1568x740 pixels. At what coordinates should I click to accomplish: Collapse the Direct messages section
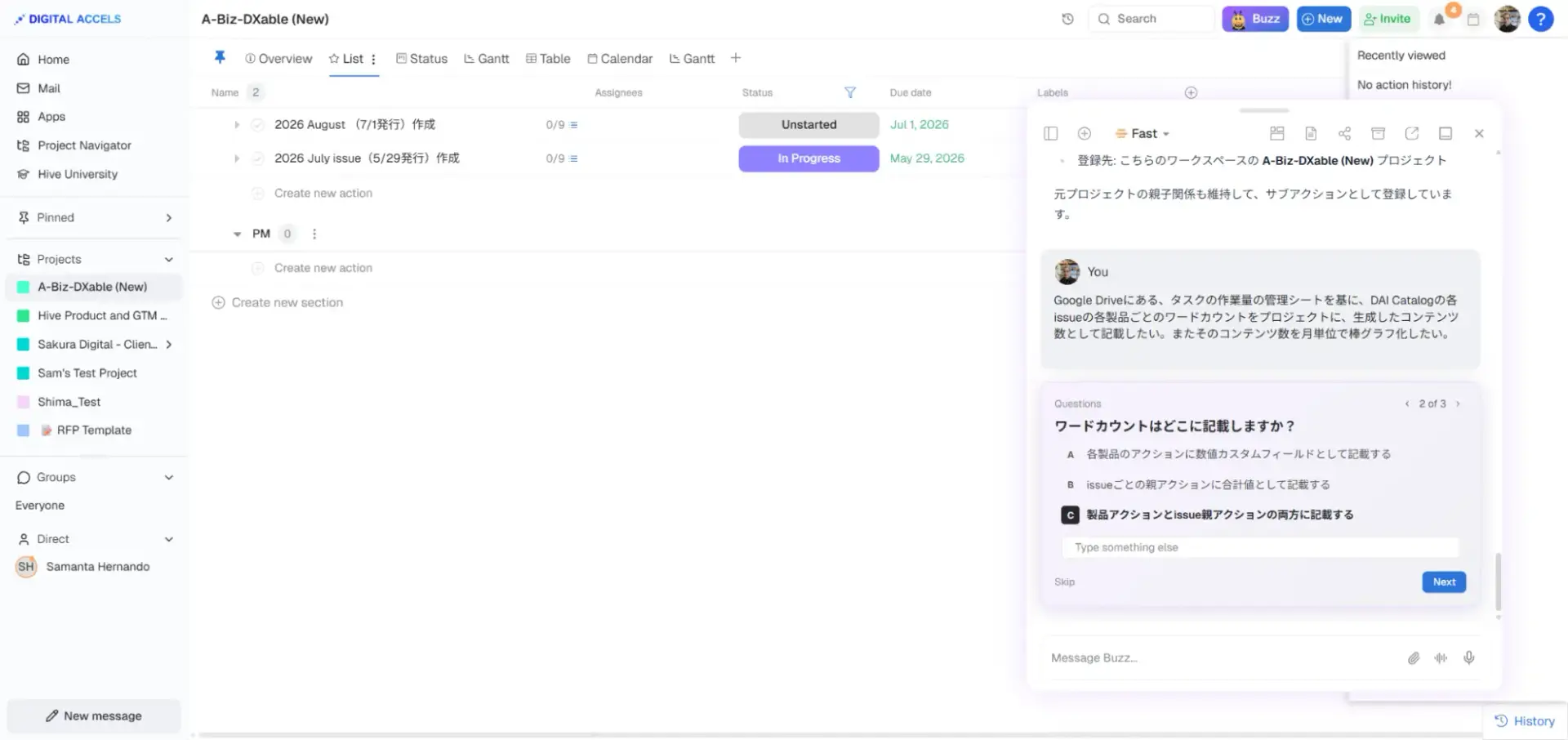click(x=169, y=539)
